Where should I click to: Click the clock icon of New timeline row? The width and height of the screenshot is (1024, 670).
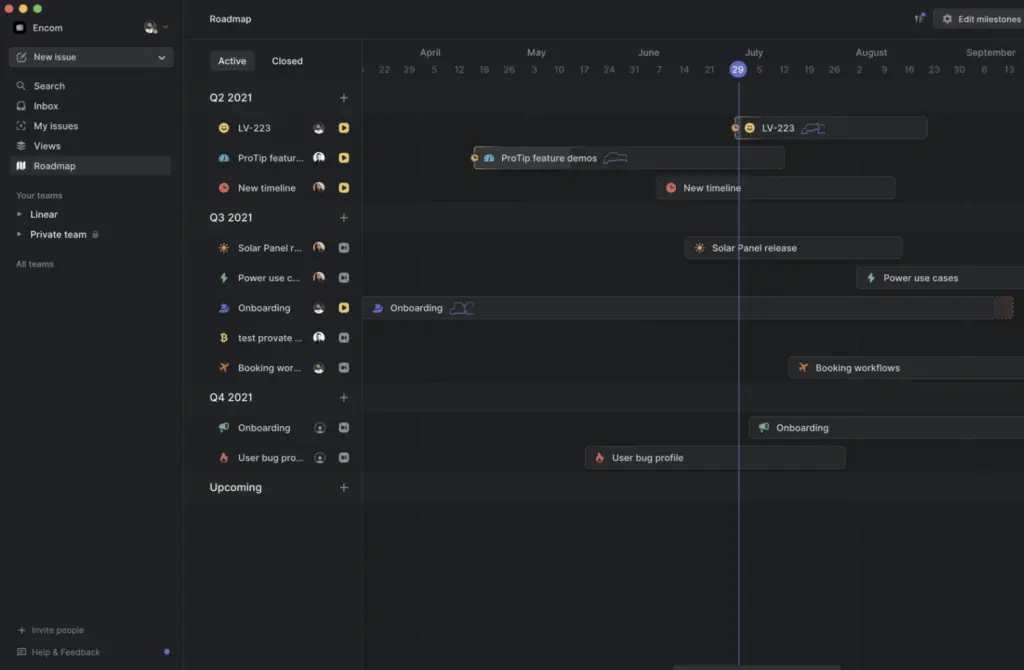coord(224,188)
